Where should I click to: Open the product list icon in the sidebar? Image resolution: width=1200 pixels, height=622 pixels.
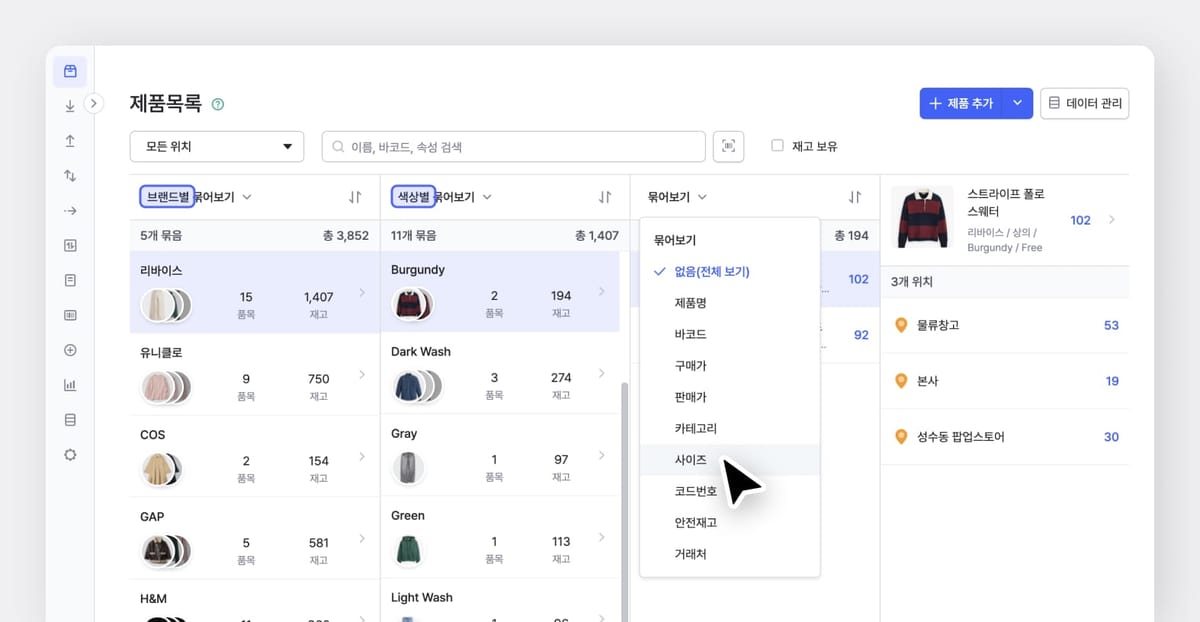[x=70, y=71]
